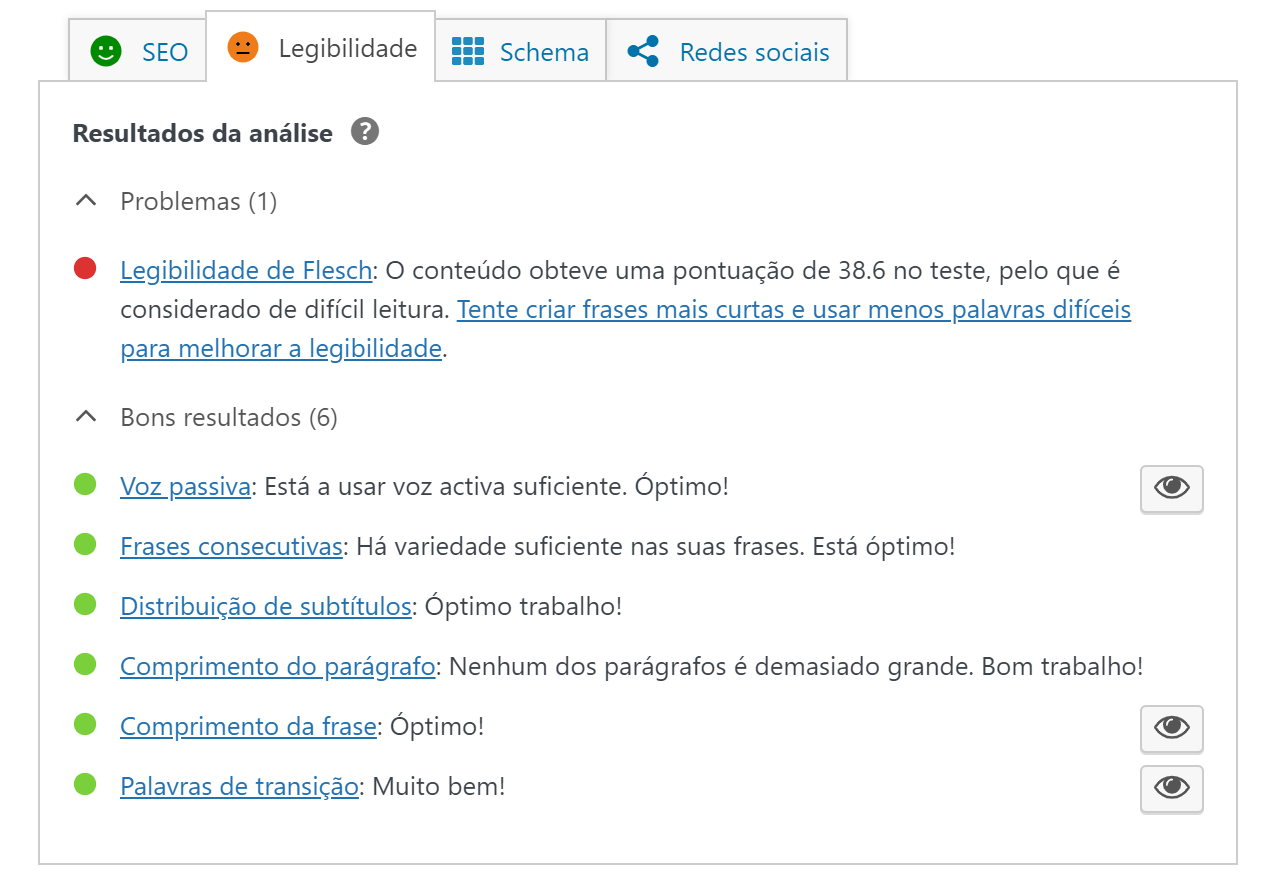The height and width of the screenshot is (883, 1276).
Task: Toggle the eye icon for Comprimento da frase
Action: (x=1171, y=729)
